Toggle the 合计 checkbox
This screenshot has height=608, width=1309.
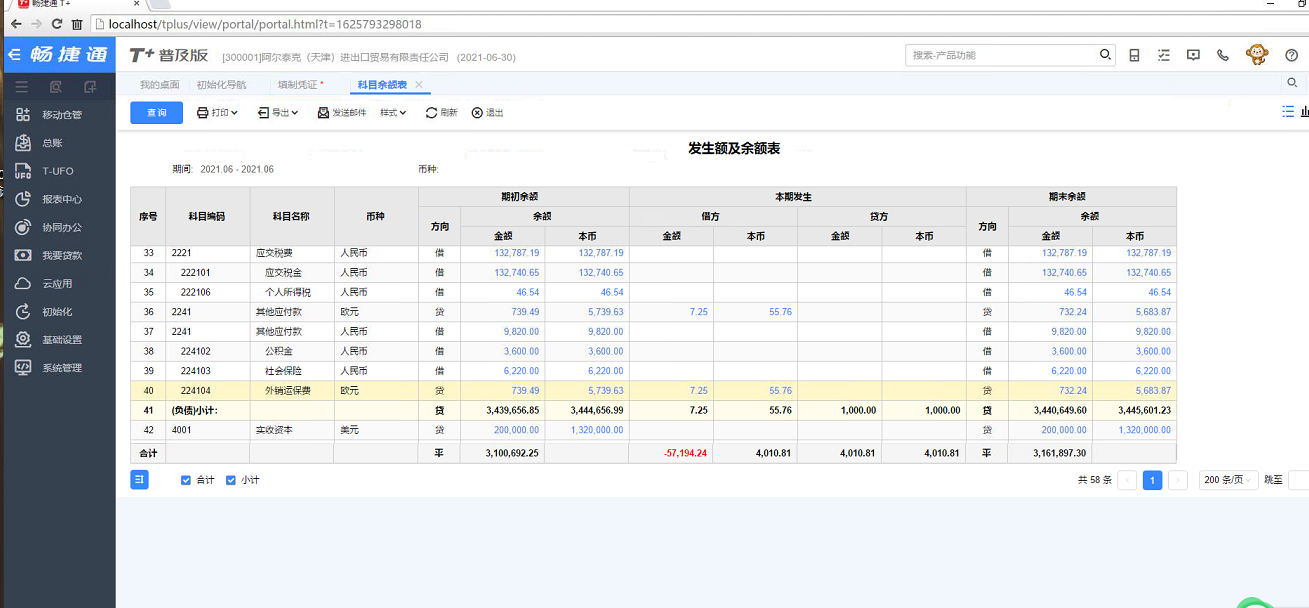point(186,480)
